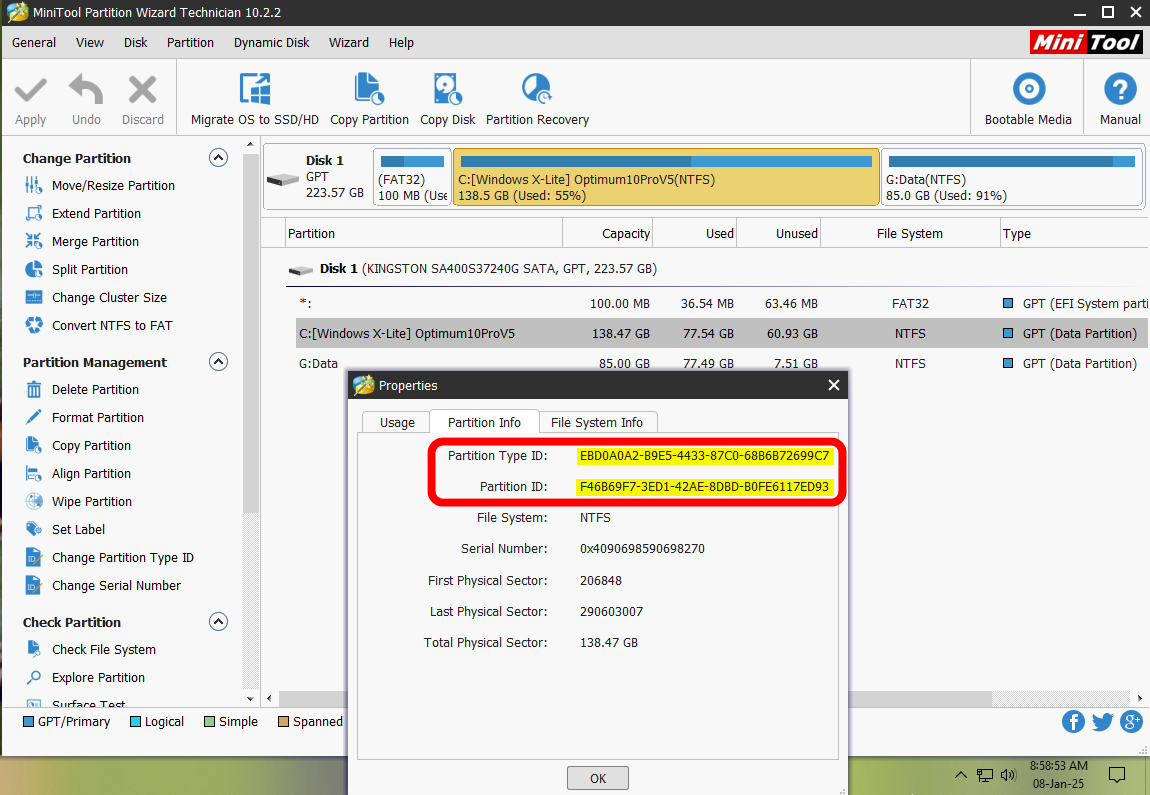
Task: Select the G:Data partition row
Action: (x=722, y=363)
